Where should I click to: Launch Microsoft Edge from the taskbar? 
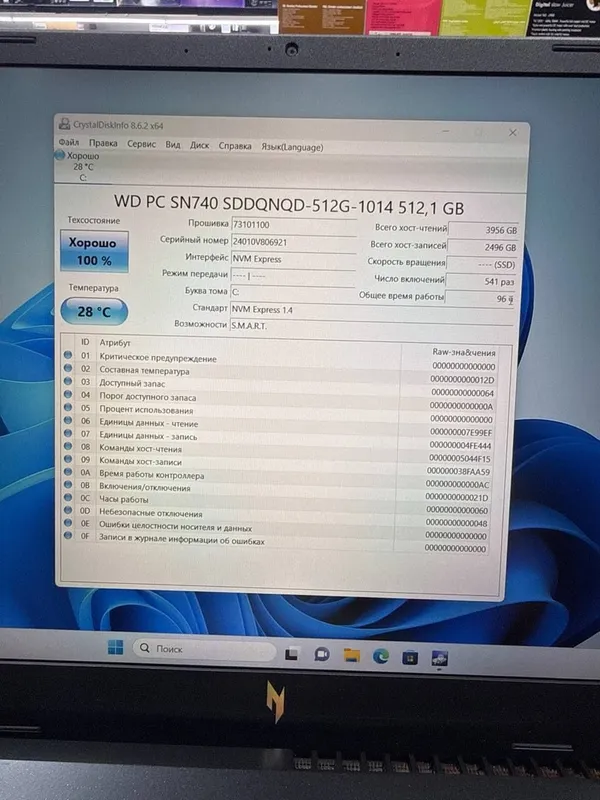(x=381, y=656)
